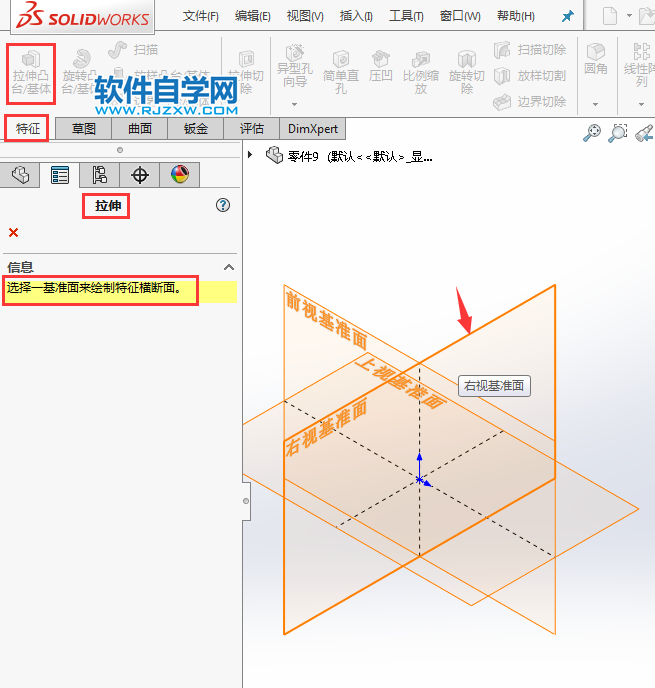Image resolution: width=655 pixels, height=688 pixels.
Task: Open the 插入(I) menu
Action: point(356,17)
